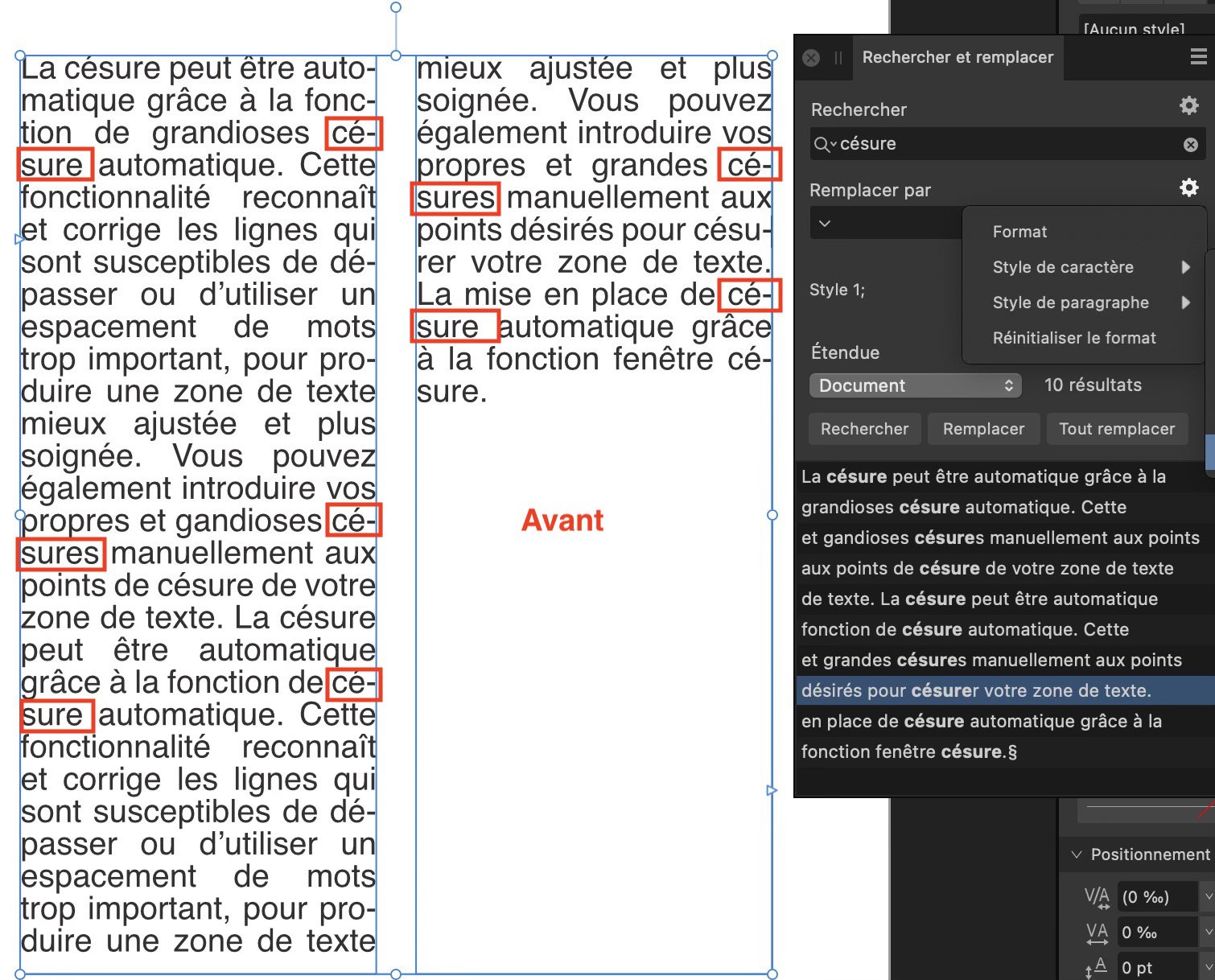Open the kerning field dropdown arrow
This screenshot has width=1215, height=980.
[x=1207, y=897]
